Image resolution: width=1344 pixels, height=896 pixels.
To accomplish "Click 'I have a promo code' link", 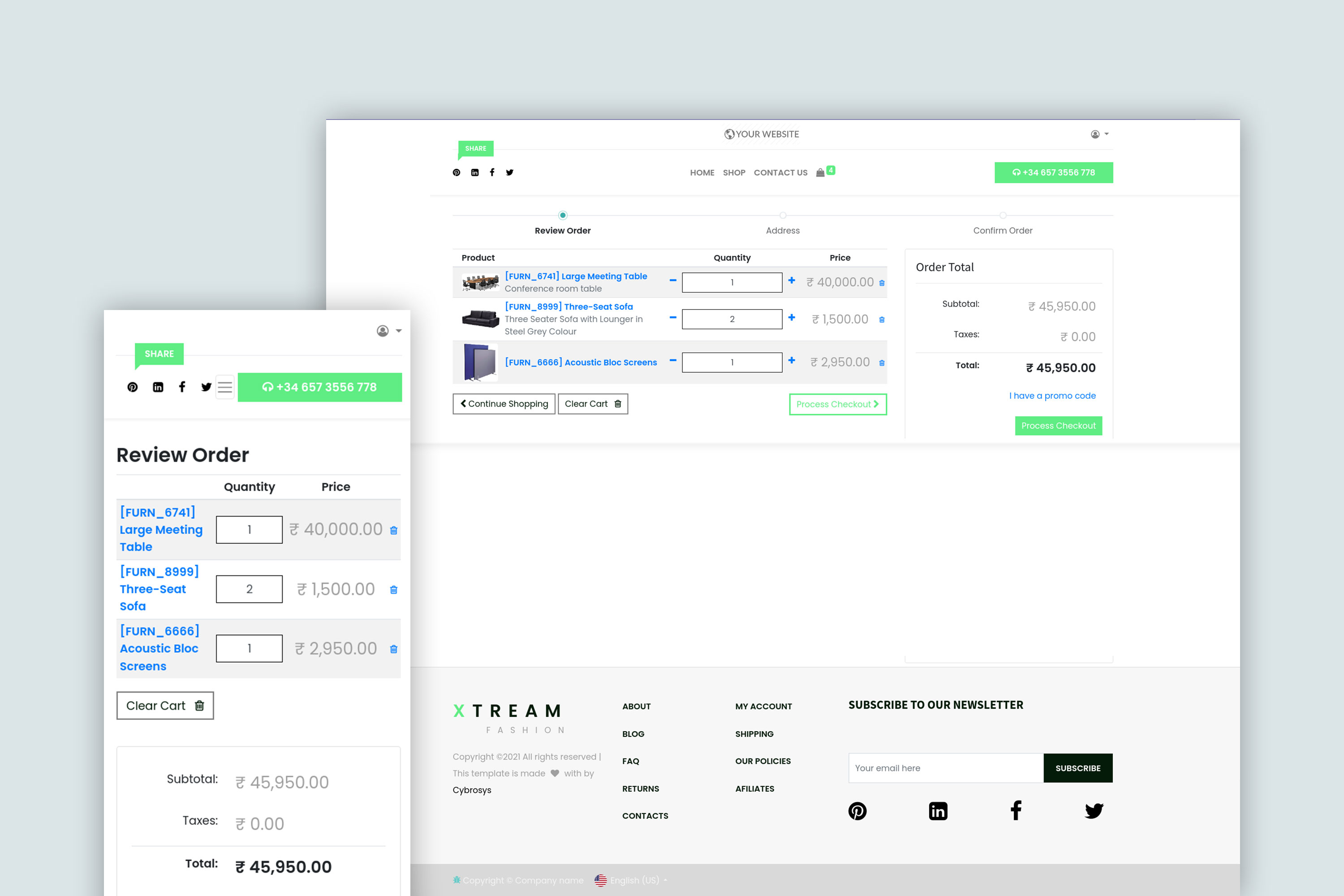I will tap(1052, 396).
